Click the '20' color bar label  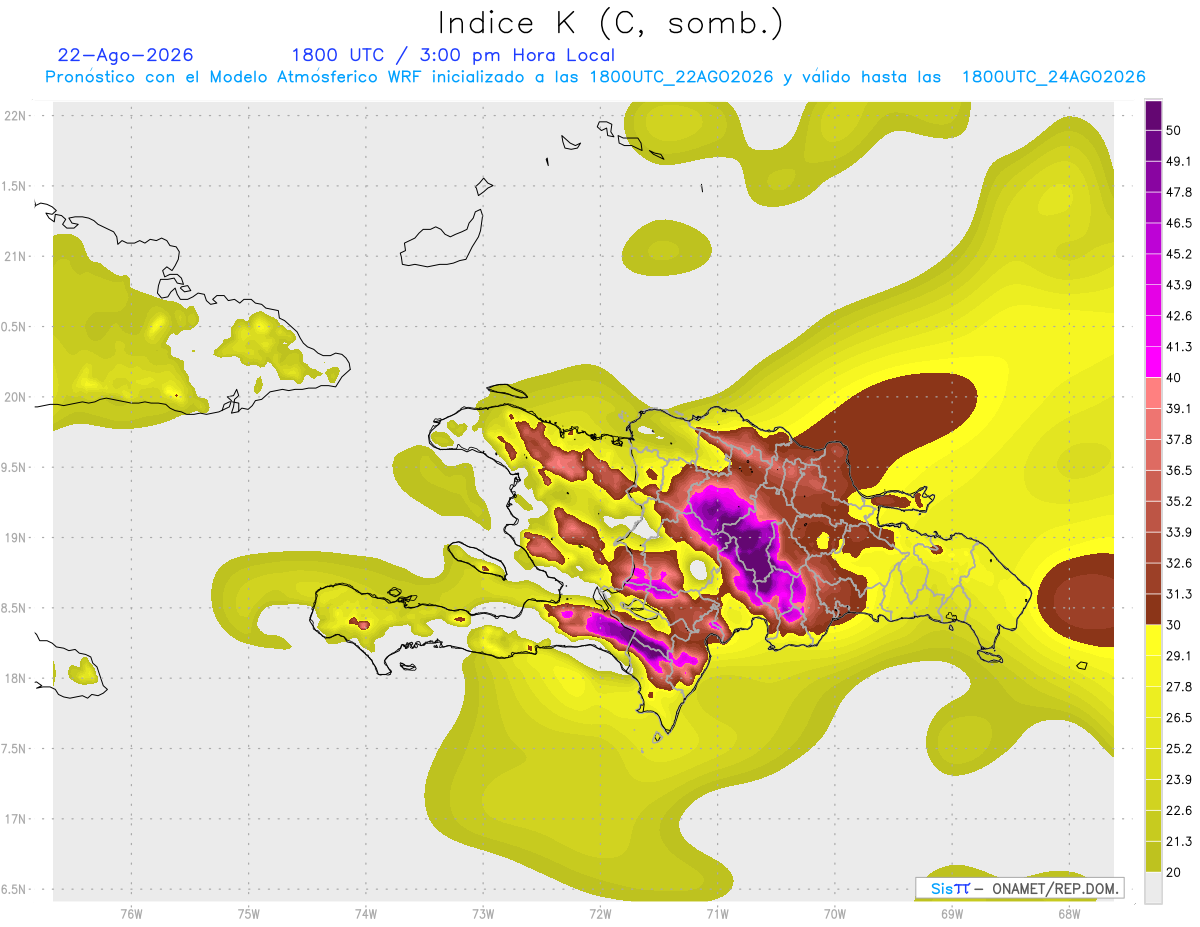(x=1174, y=872)
